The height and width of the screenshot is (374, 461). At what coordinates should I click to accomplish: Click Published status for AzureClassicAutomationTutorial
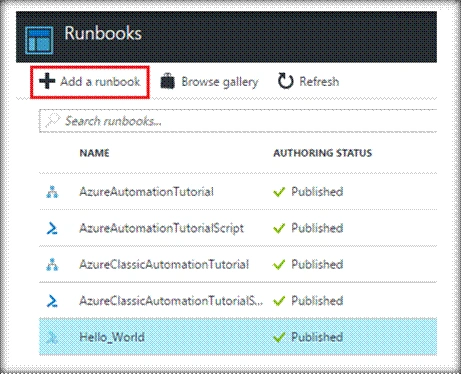pos(317,264)
